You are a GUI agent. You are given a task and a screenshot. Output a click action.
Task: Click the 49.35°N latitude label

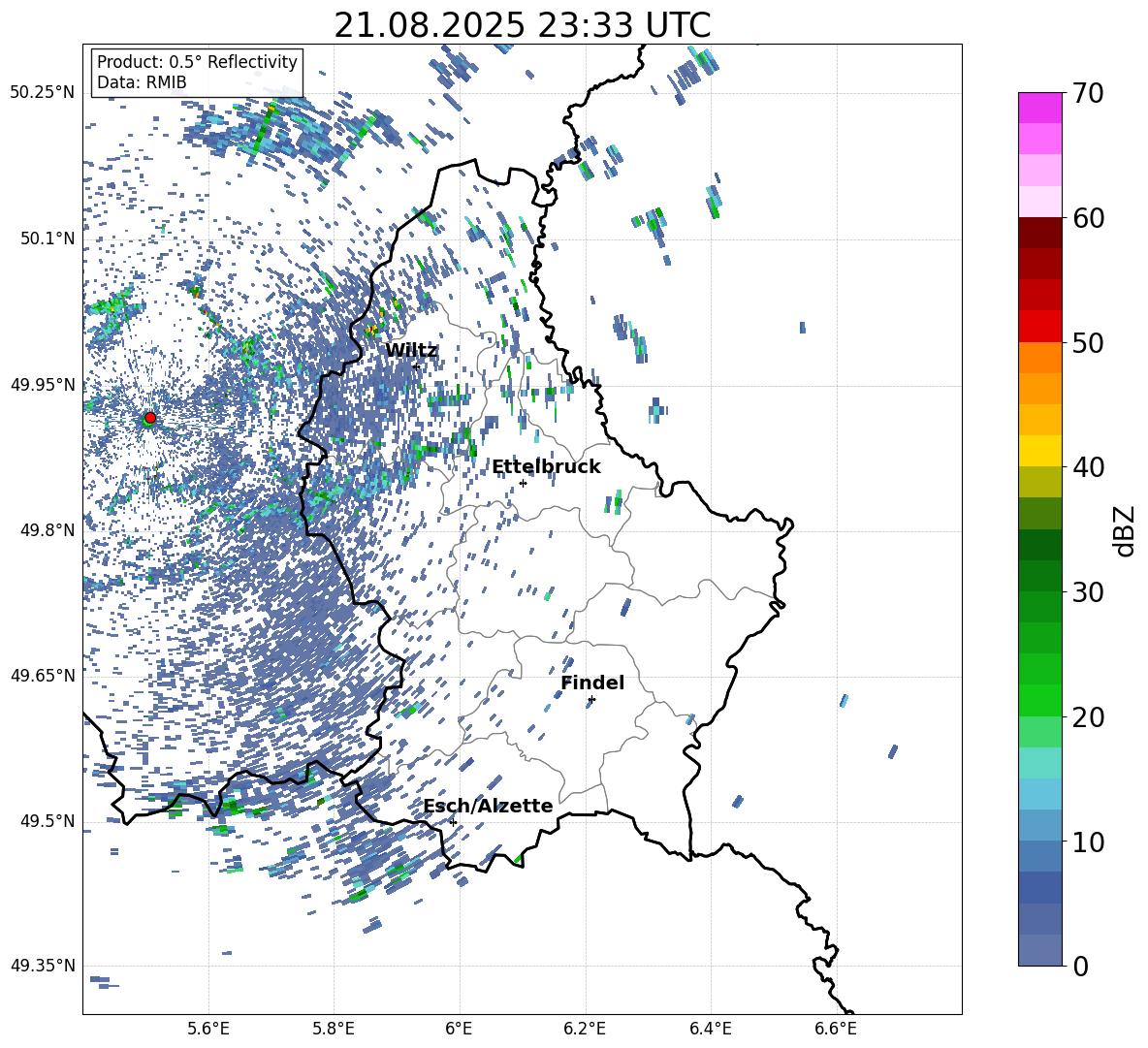(x=43, y=966)
